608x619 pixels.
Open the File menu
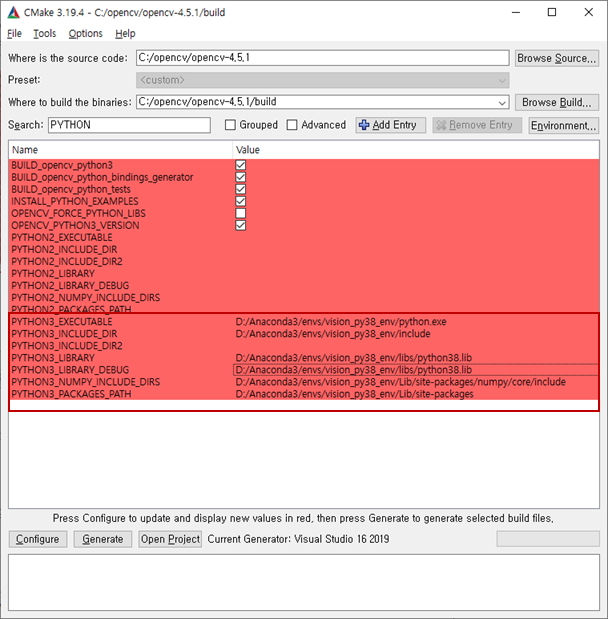14,34
